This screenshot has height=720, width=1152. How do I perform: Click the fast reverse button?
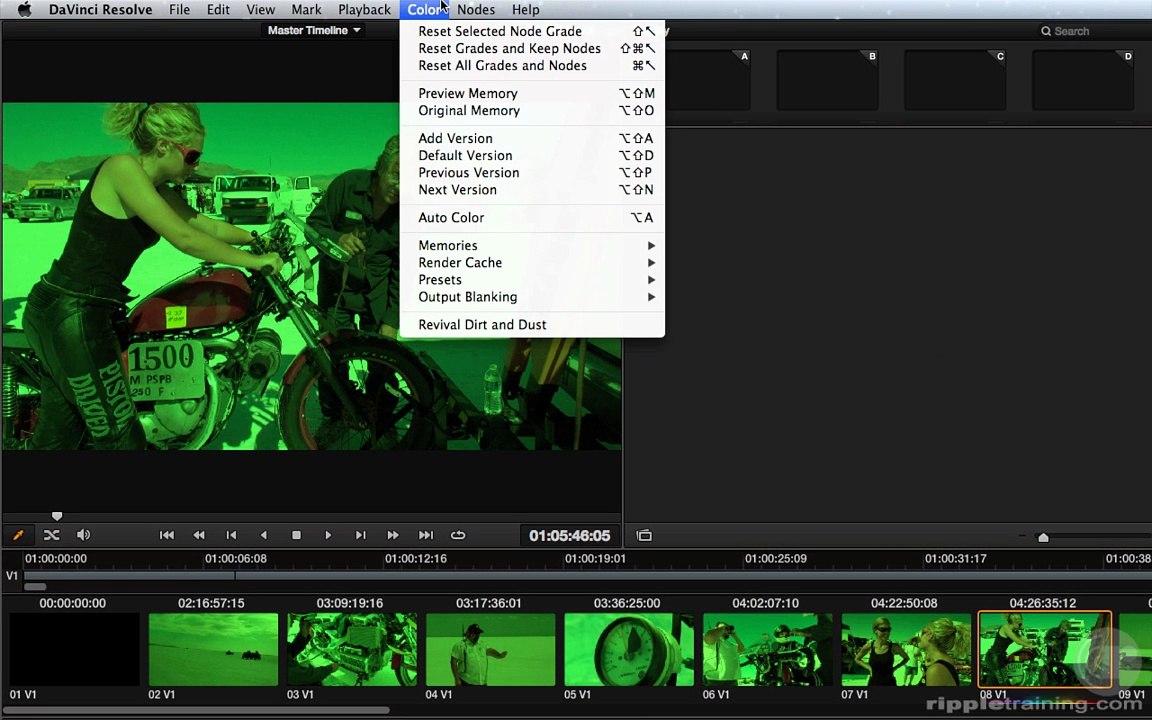tap(199, 535)
